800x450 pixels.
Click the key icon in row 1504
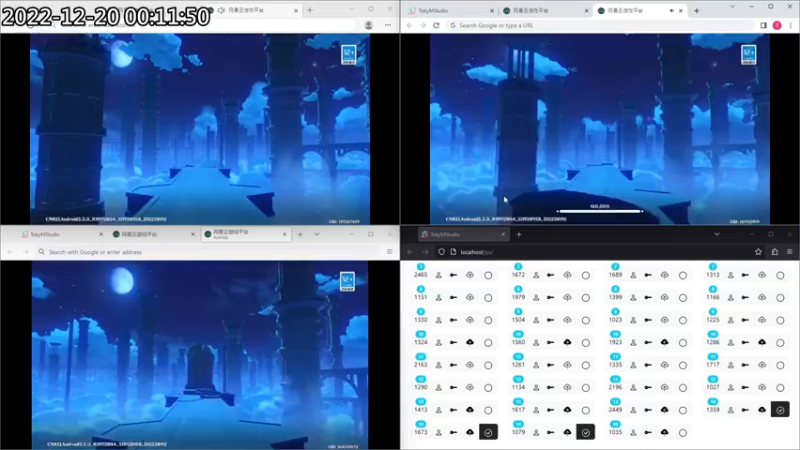551,320
